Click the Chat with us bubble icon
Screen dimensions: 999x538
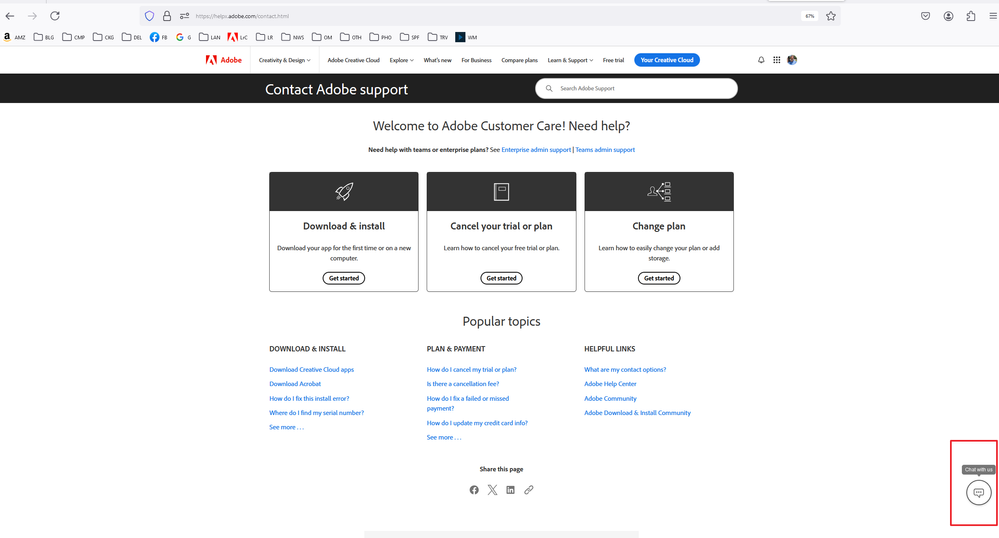[979, 493]
